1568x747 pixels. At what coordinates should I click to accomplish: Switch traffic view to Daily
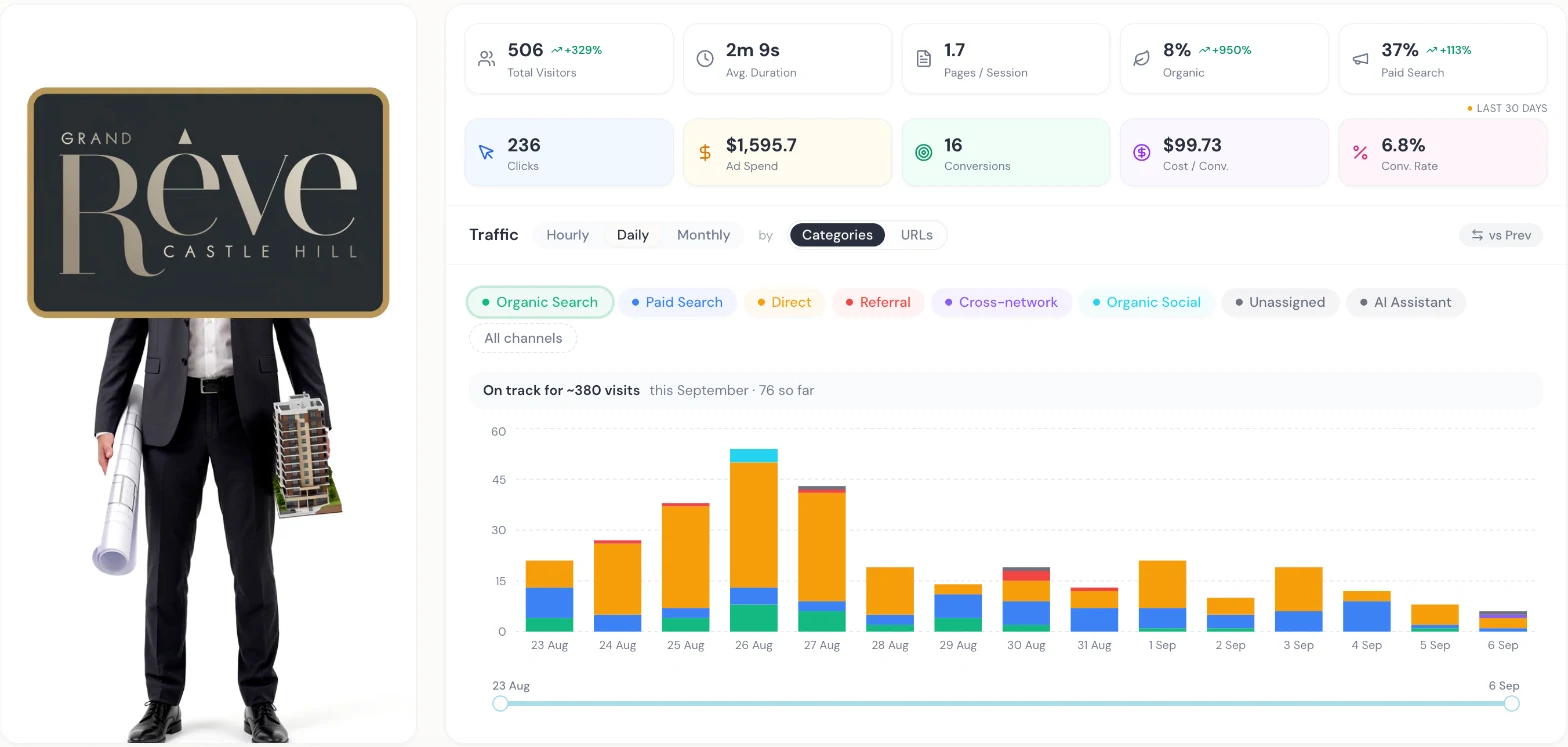point(632,235)
